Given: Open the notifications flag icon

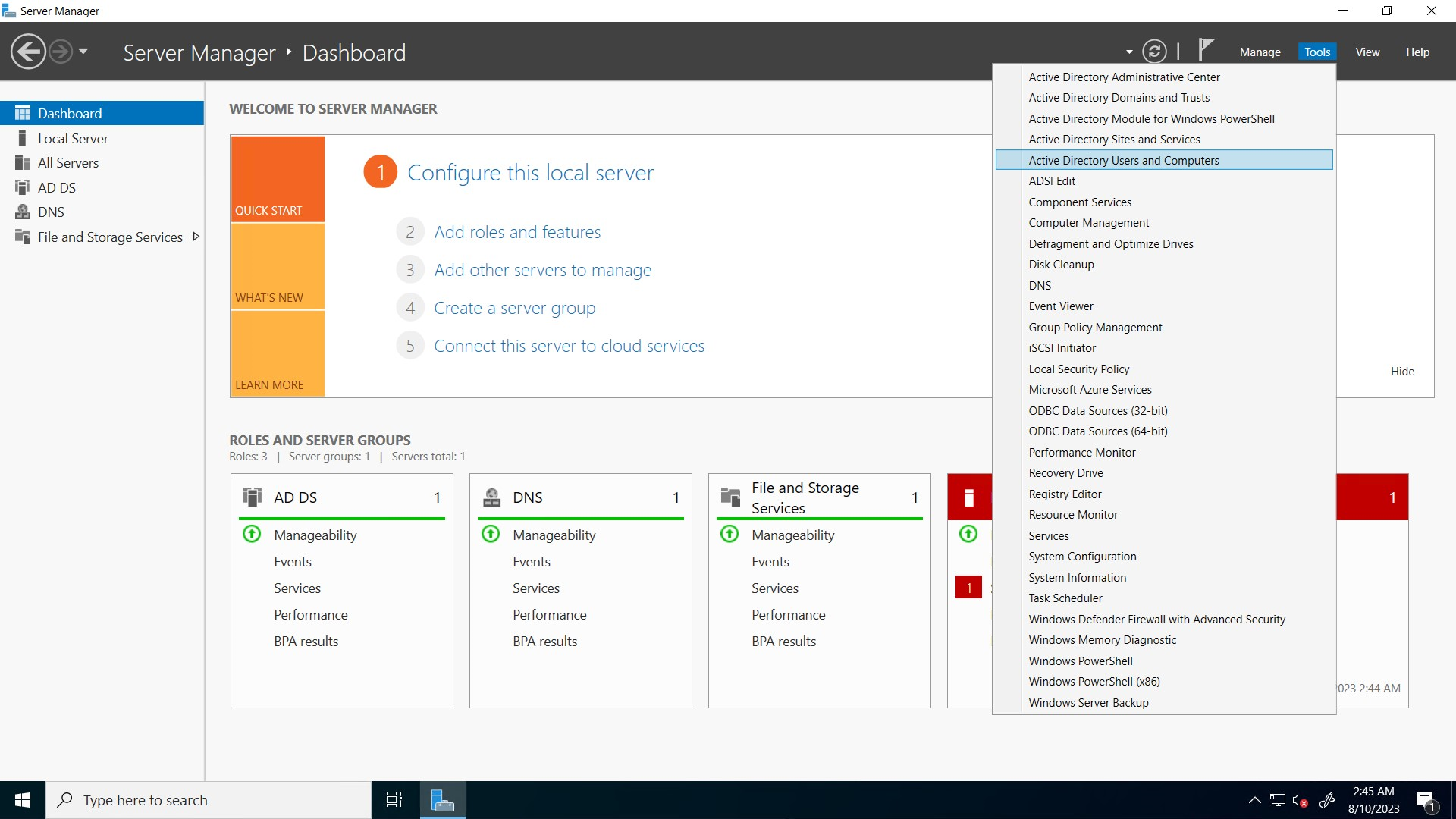Looking at the screenshot, I should pyautogui.click(x=1205, y=49).
